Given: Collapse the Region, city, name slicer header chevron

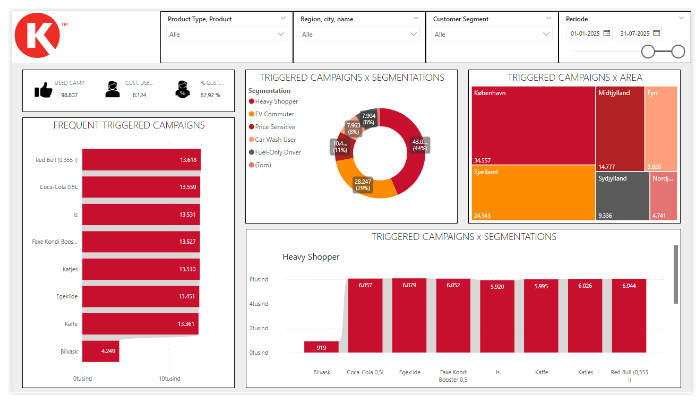Looking at the screenshot, I should pos(416,18).
